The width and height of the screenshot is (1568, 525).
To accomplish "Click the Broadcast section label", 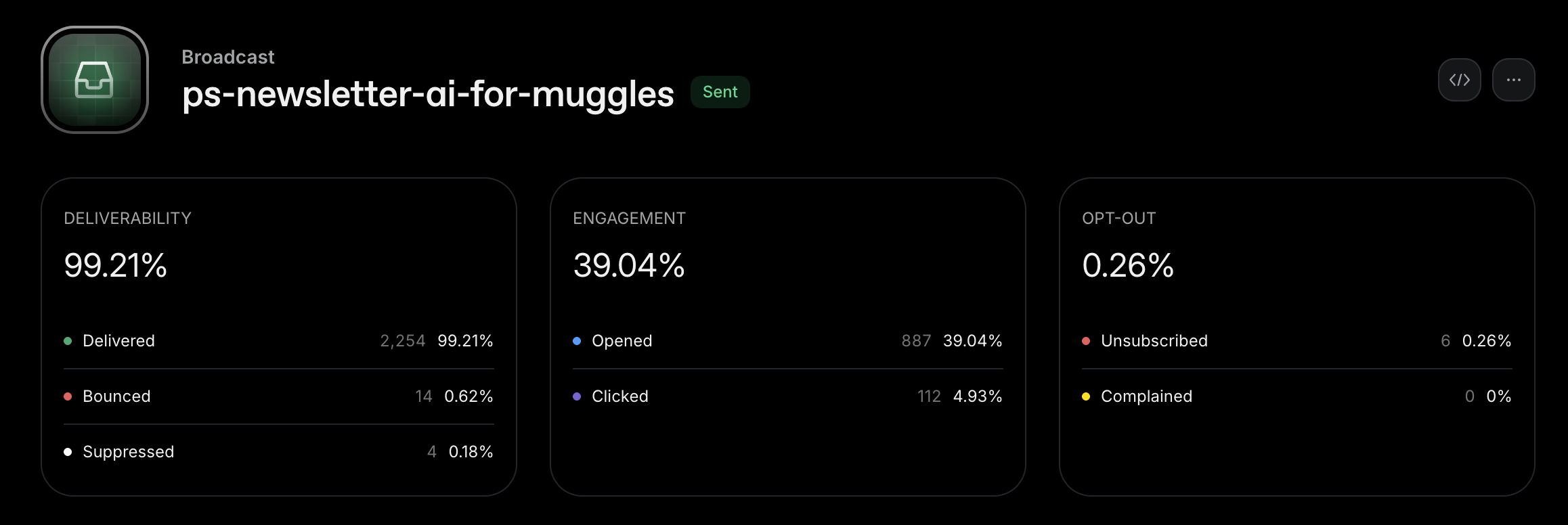I will (x=228, y=57).
